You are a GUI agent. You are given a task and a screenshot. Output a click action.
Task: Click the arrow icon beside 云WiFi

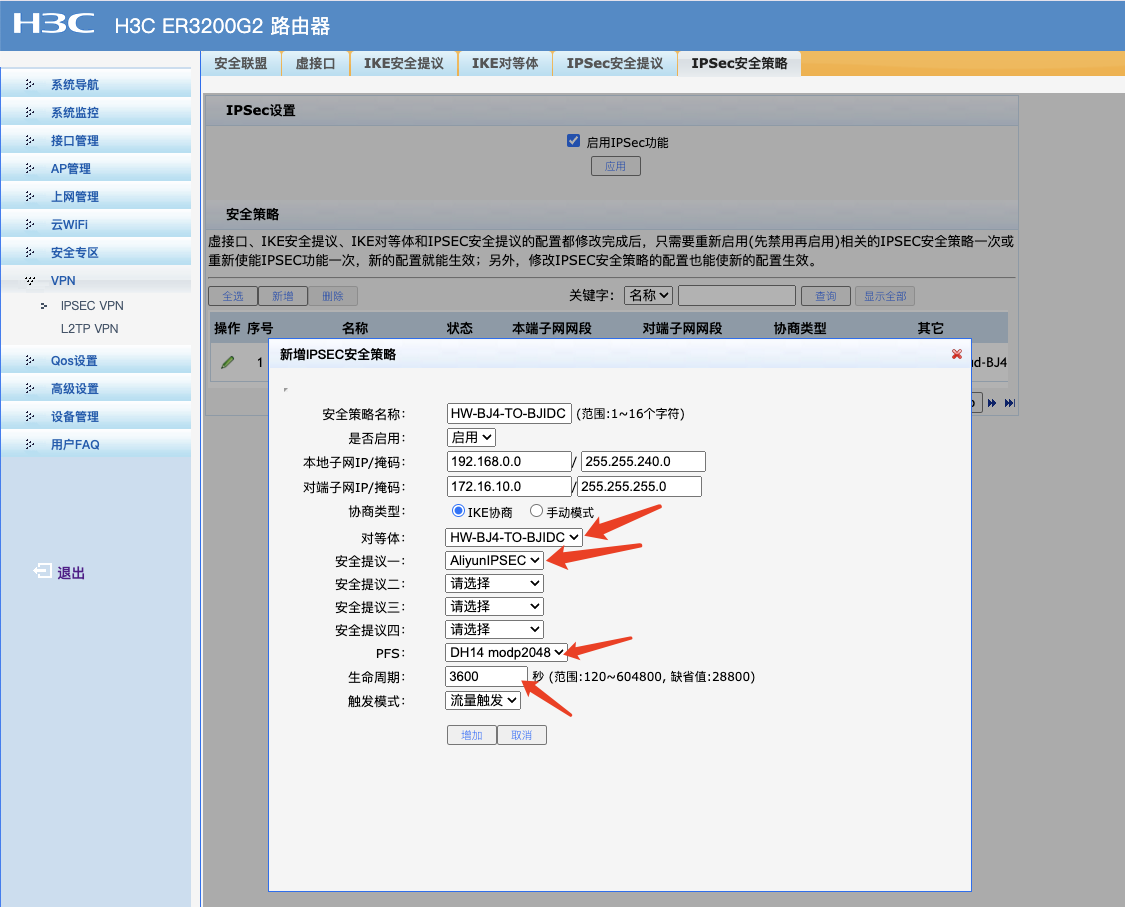coord(29,224)
